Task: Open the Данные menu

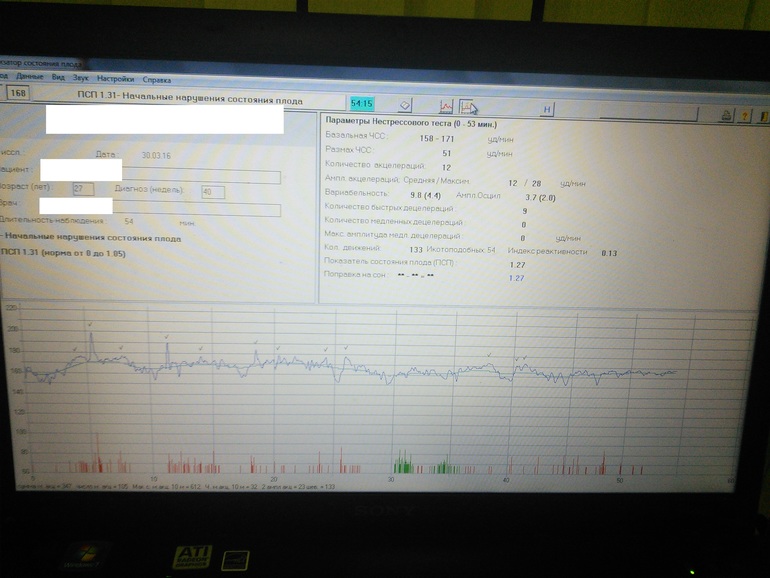Action: point(30,79)
